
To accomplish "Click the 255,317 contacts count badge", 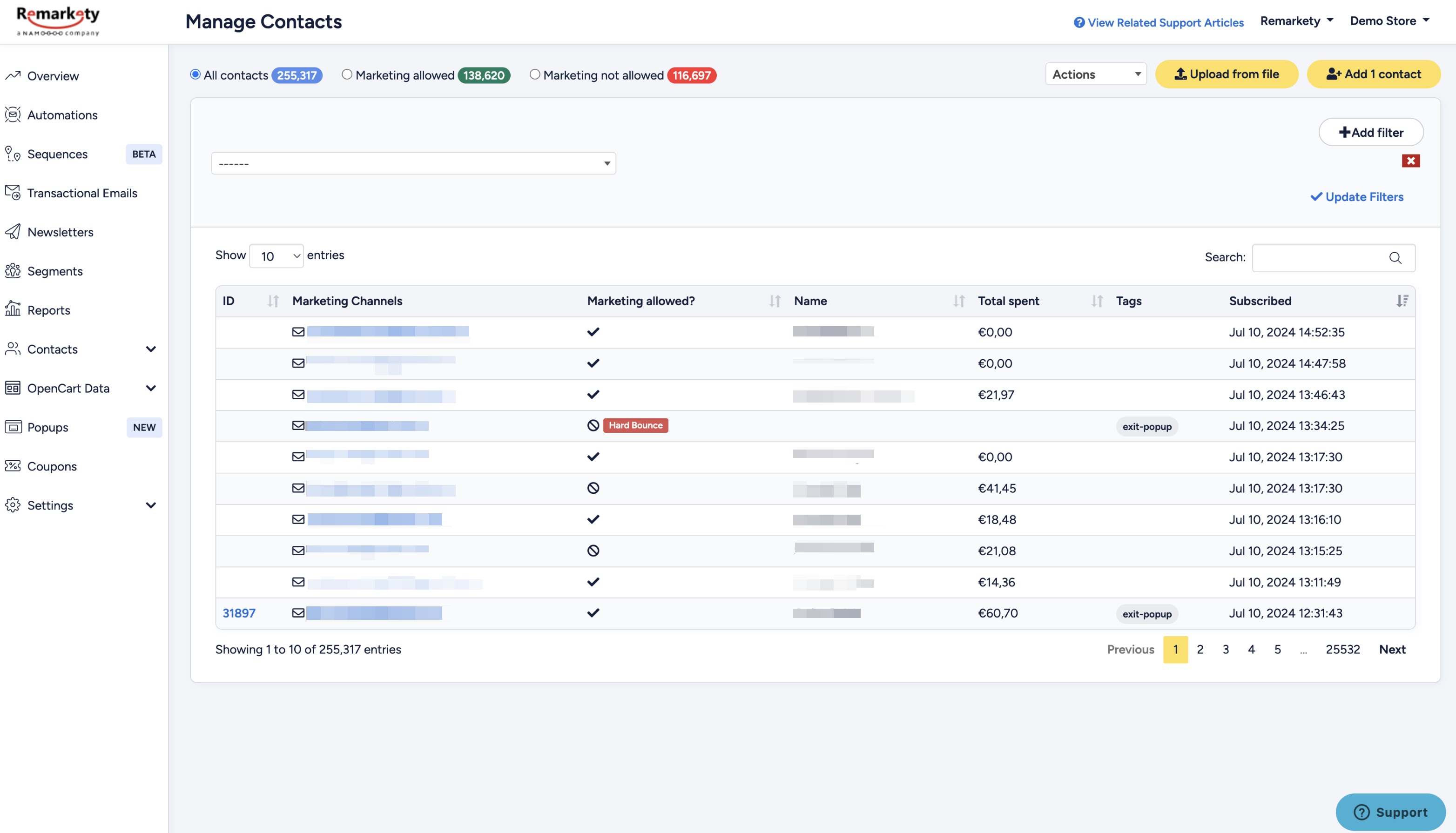I will (297, 75).
